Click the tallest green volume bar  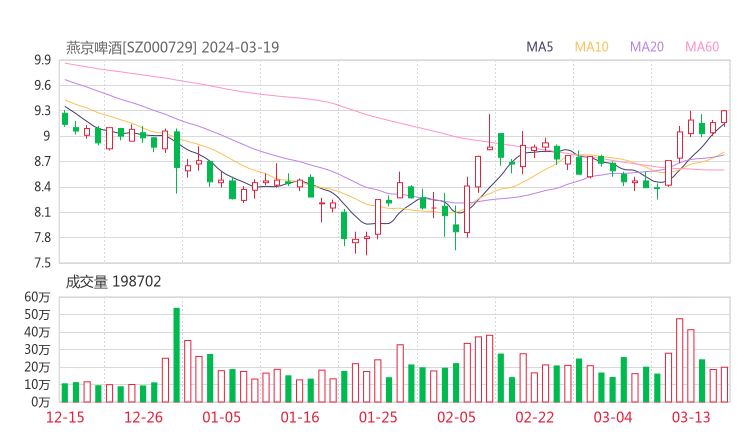point(177,355)
